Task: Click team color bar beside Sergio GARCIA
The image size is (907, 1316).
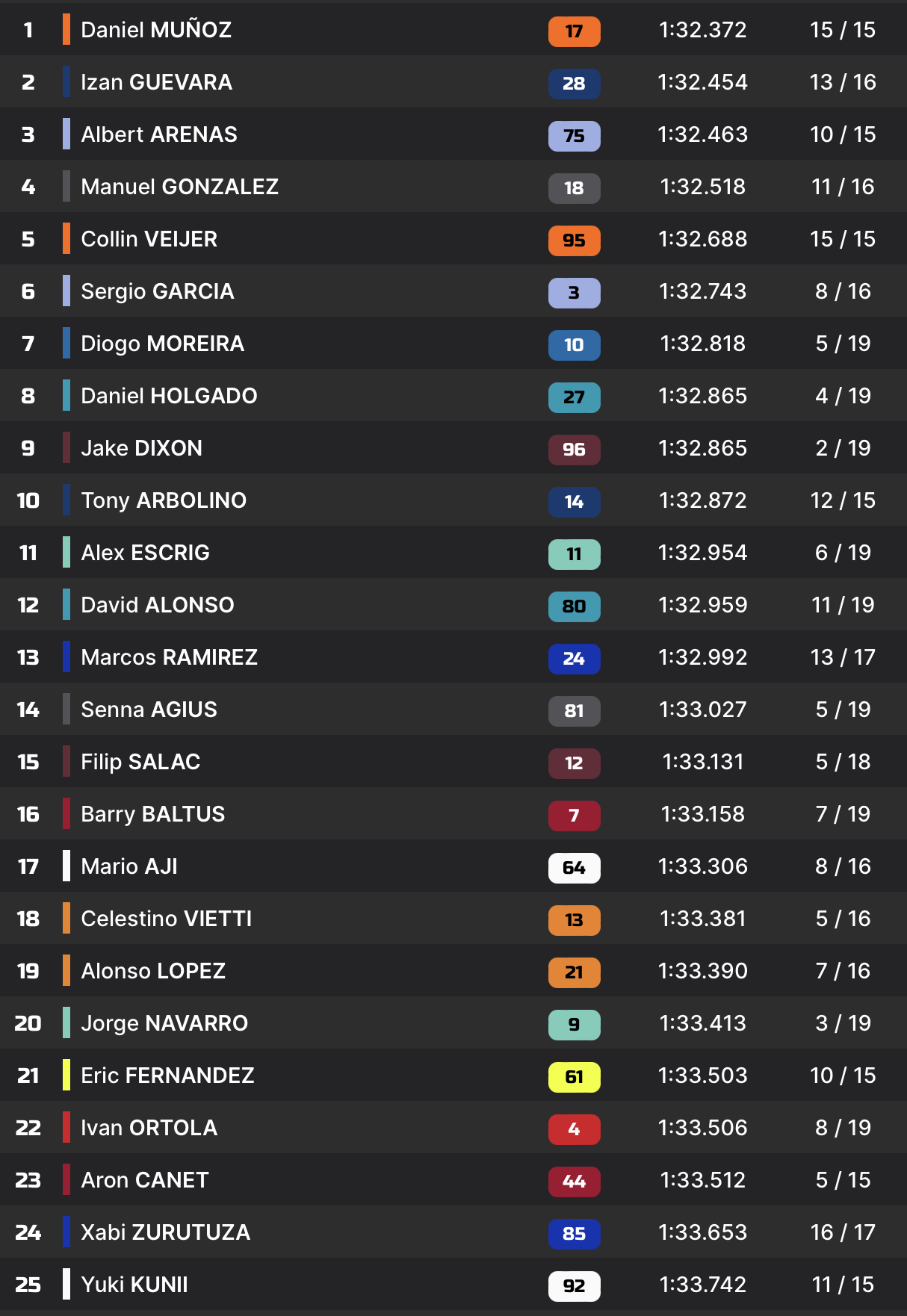Action: (x=66, y=291)
